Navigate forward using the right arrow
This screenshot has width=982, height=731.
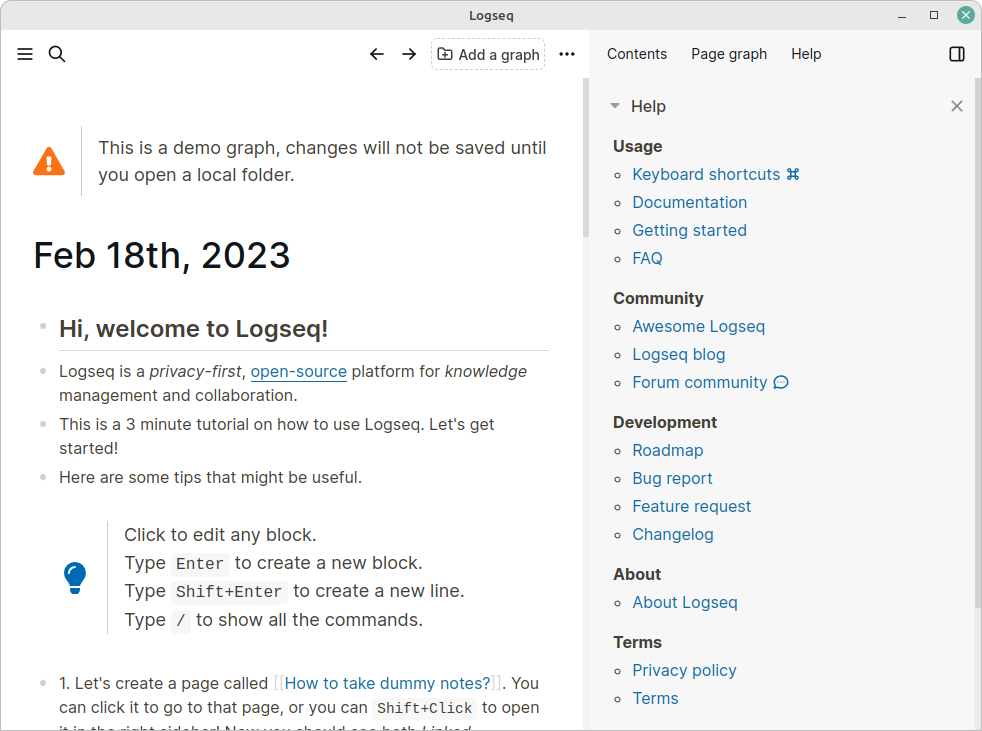[409, 54]
